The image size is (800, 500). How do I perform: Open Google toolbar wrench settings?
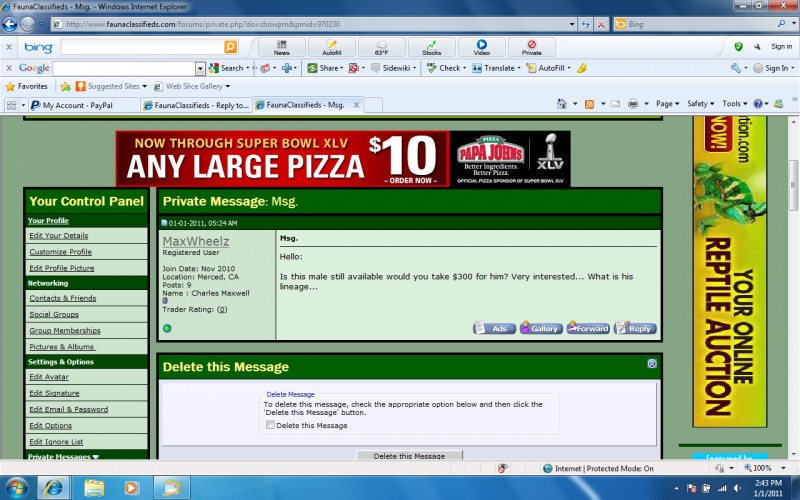(x=736, y=68)
